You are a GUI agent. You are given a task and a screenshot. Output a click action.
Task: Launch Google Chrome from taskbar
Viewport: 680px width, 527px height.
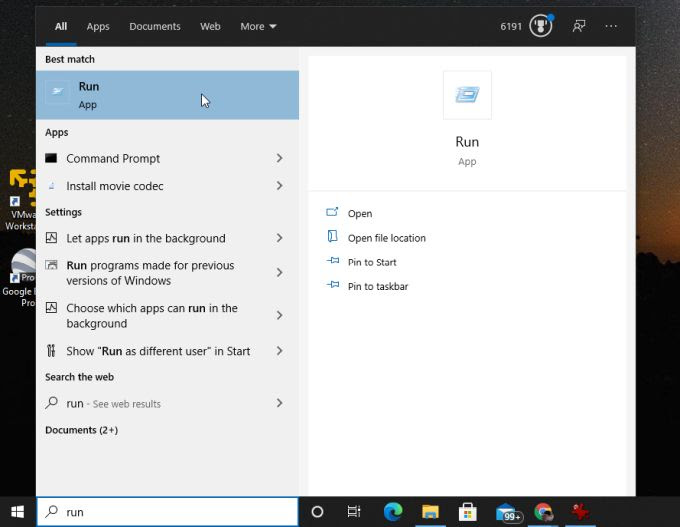click(543, 512)
